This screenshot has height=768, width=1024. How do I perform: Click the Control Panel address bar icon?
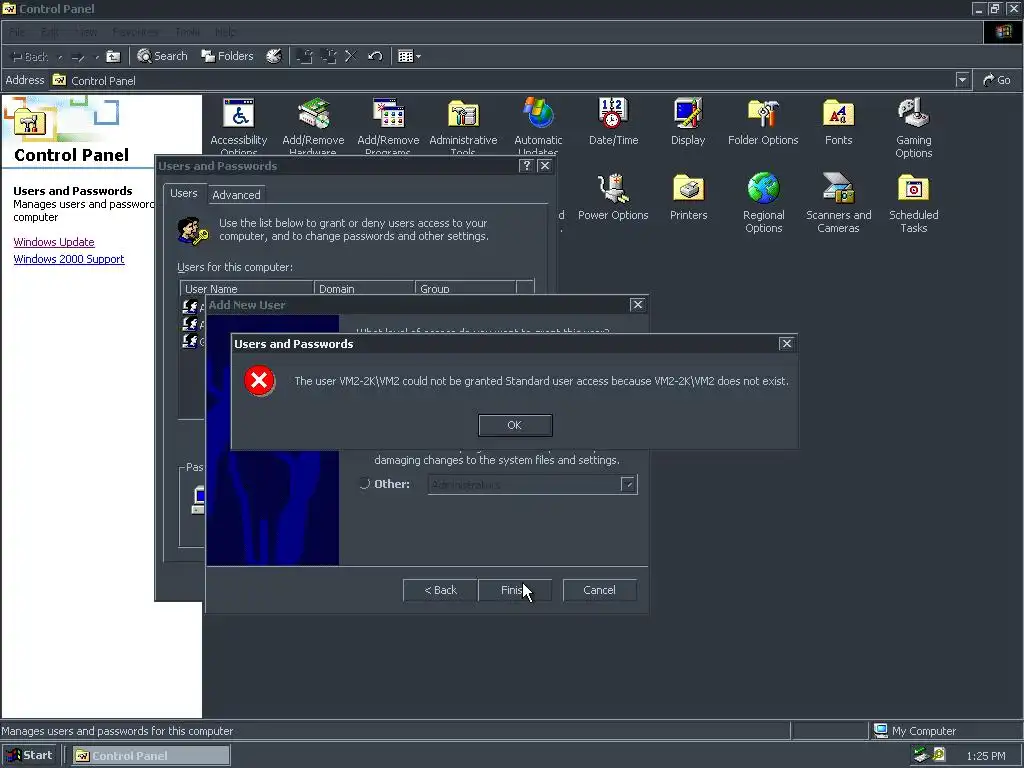pos(59,80)
